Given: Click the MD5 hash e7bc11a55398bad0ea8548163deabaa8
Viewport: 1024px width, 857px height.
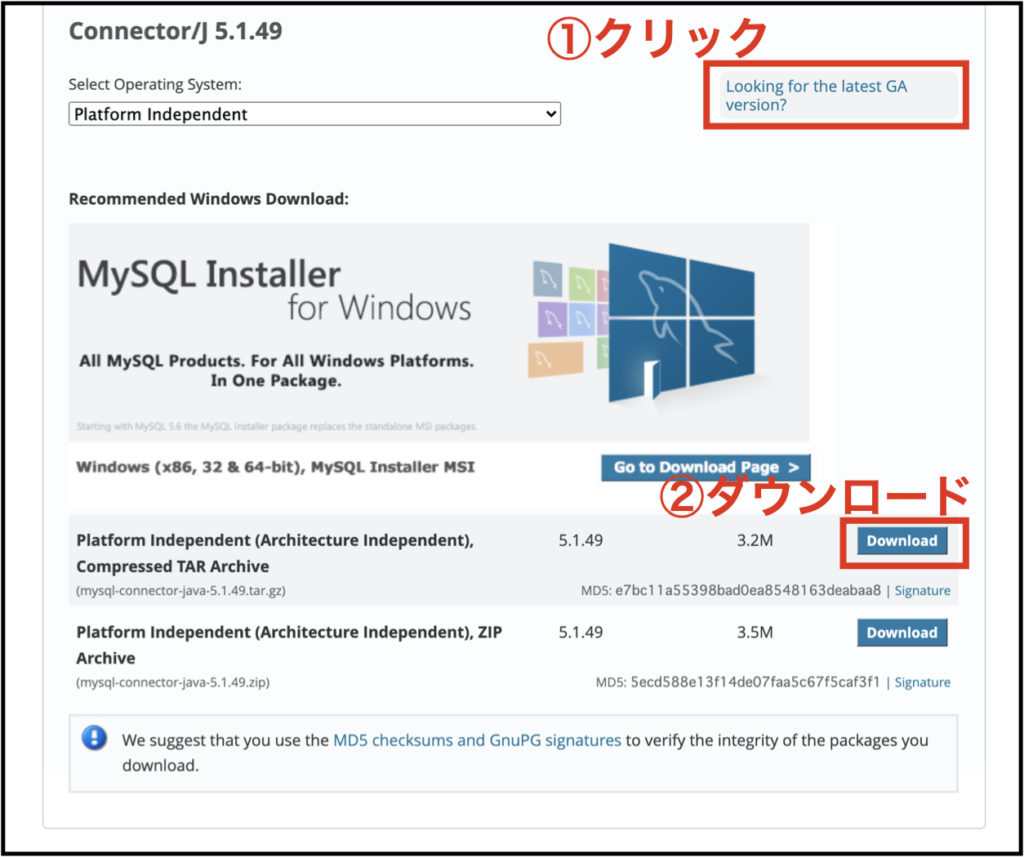Looking at the screenshot, I should [x=748, y=590].
